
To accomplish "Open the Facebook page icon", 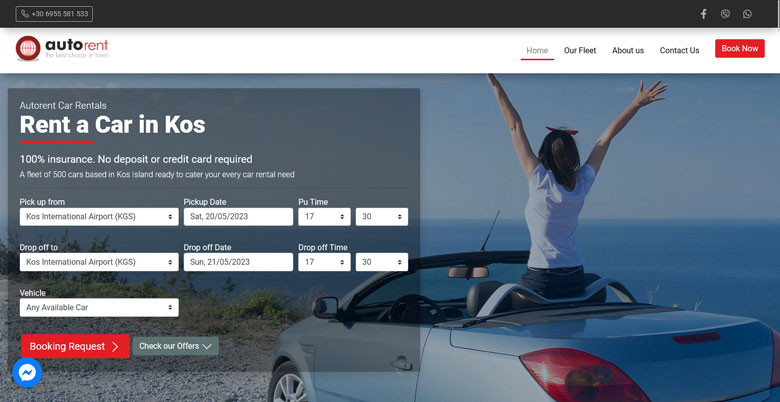I will click(x=703, y=14).
